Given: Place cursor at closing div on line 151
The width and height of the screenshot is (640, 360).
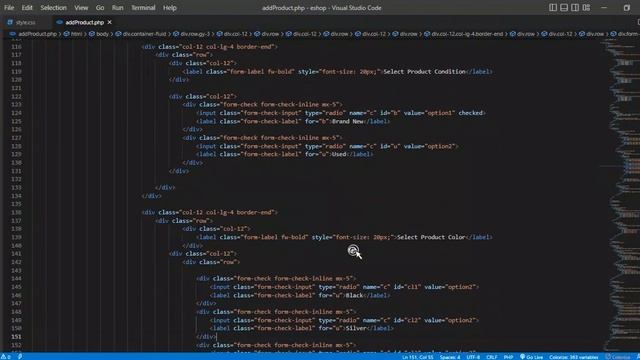Looking at the screenshot, I should [206, 337].
